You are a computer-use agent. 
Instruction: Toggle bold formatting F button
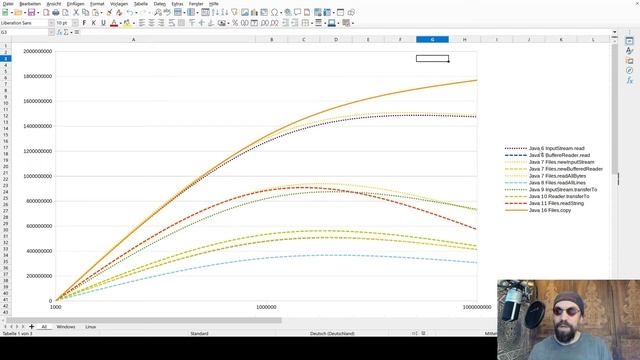[84, 23]
